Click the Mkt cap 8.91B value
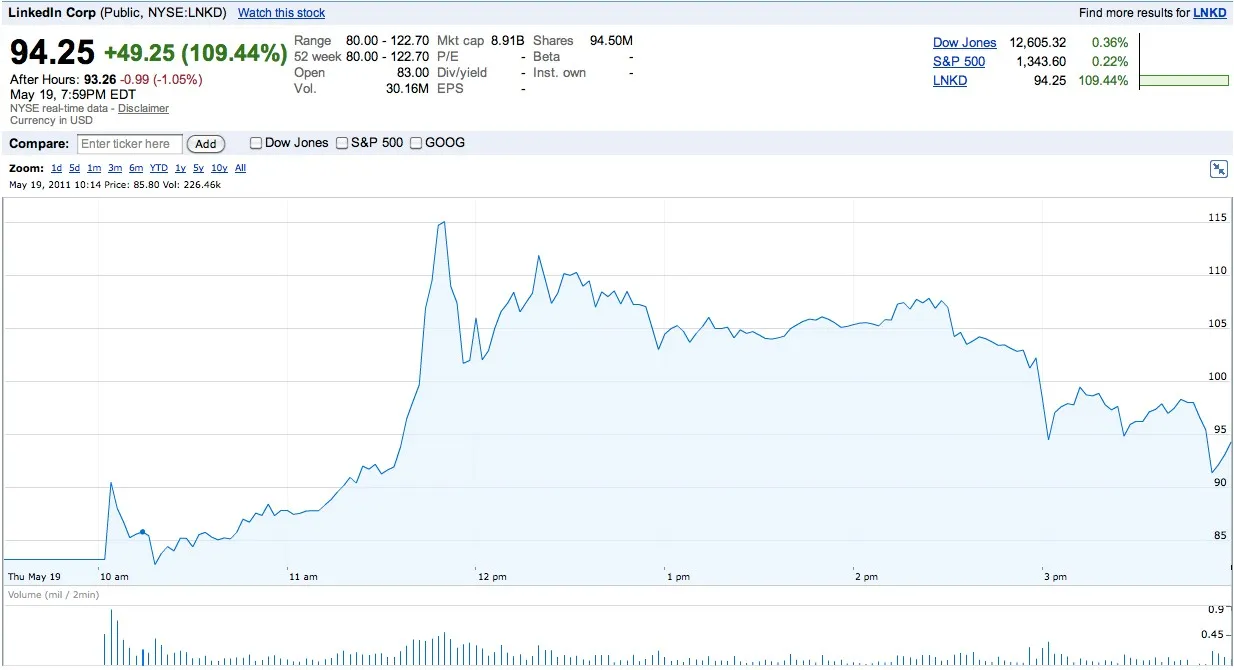Screen dimensions: 1234x670 click(x=507, y=41)
